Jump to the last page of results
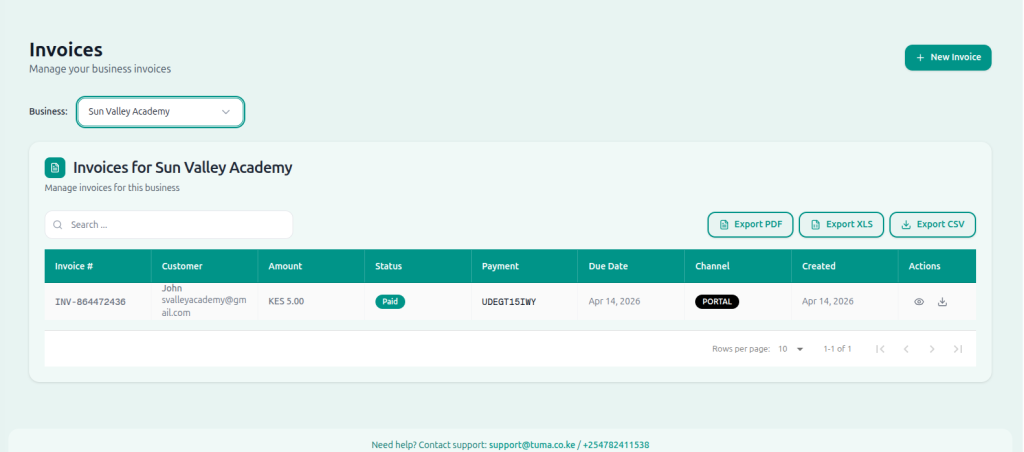1024x452 pixels. [957, 349]
